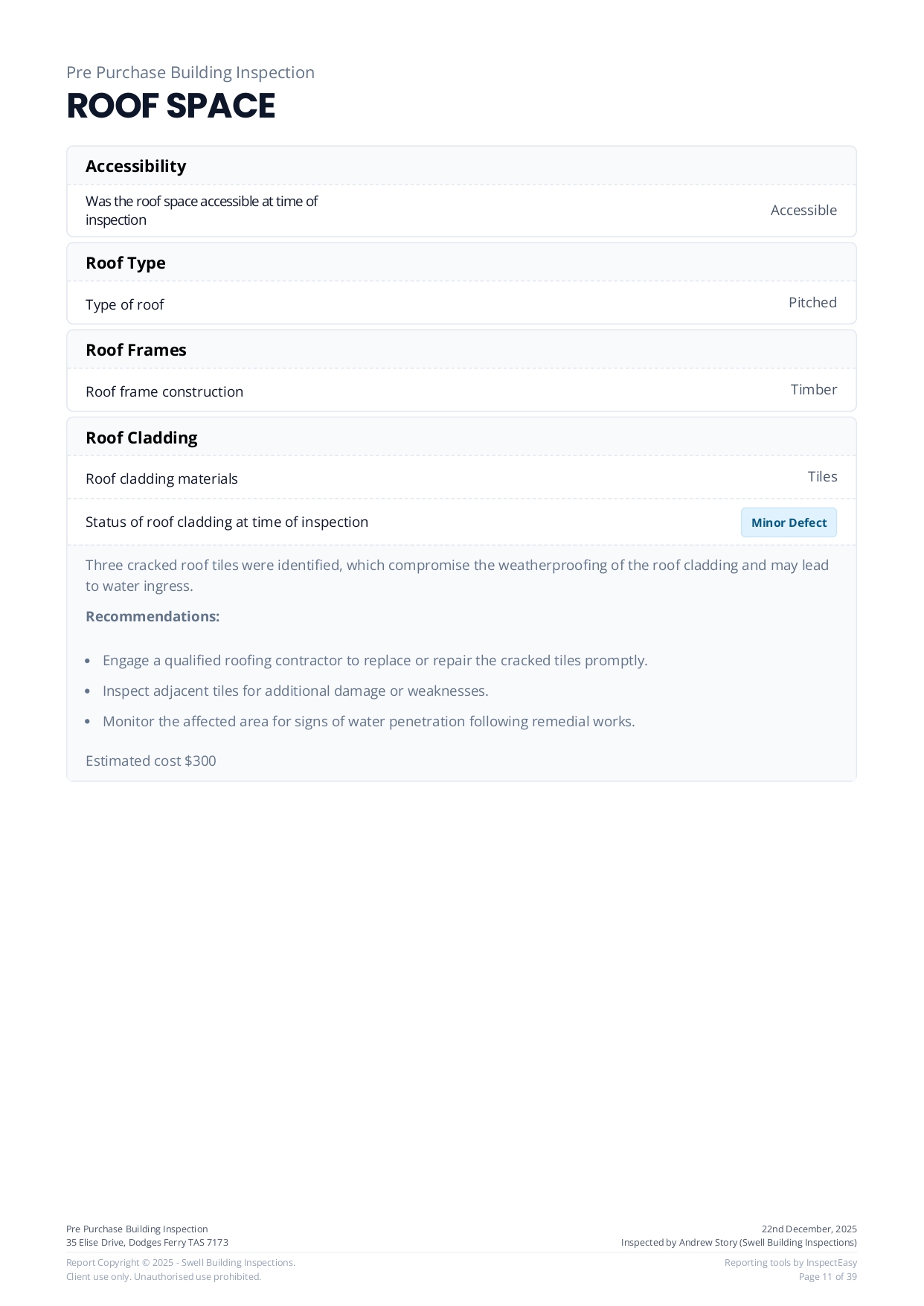Viewport: 924px width, 1306px height.
Task: Click the Timber frame construction value
Action: [x=813, y=390]
